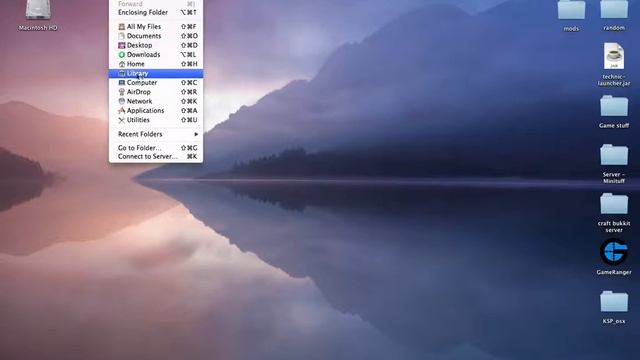Select Desktop in the Go menu

click(156, 45)
